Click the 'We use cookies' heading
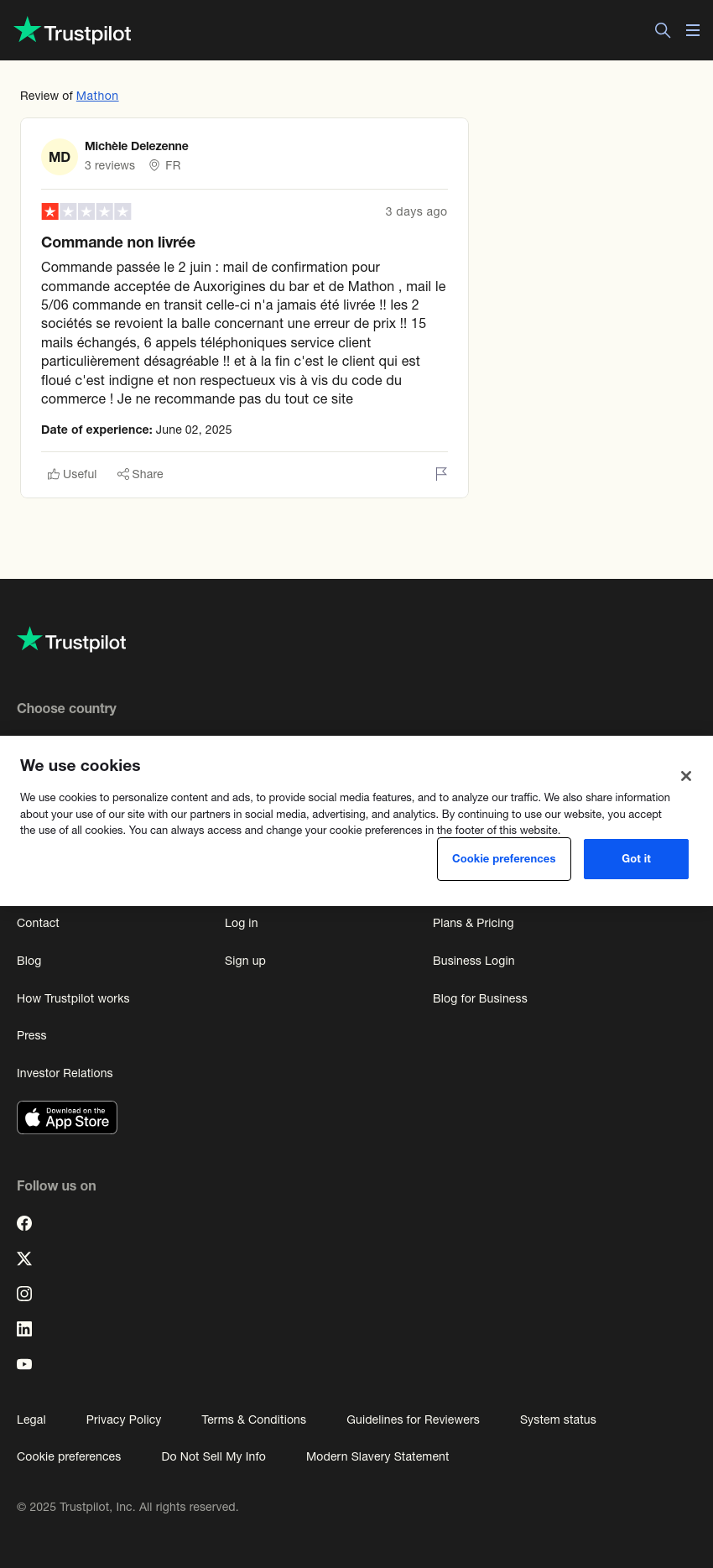This screenshot has height=1568, width=713. click(81, 765)
